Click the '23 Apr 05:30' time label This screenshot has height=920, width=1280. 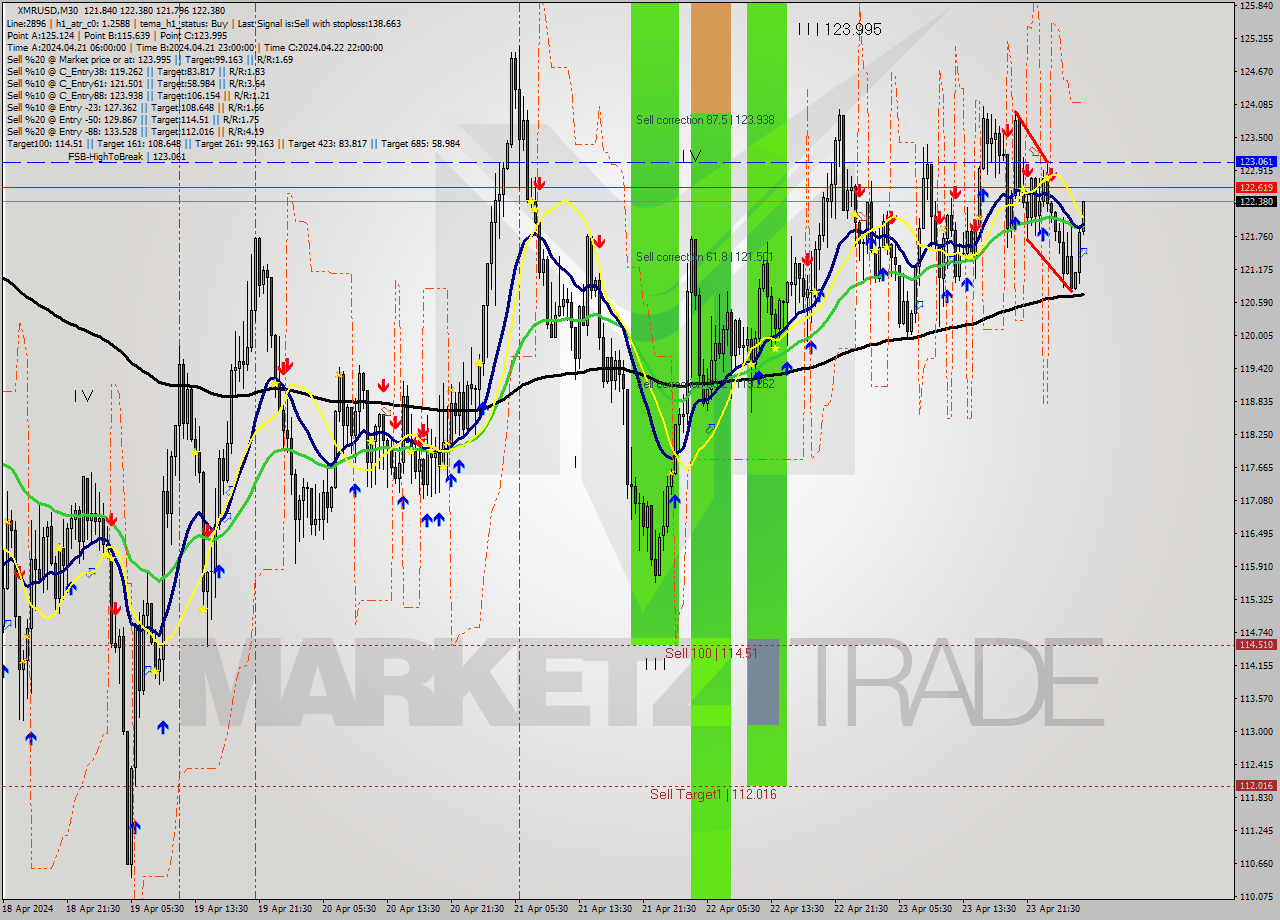pos(927,909)
